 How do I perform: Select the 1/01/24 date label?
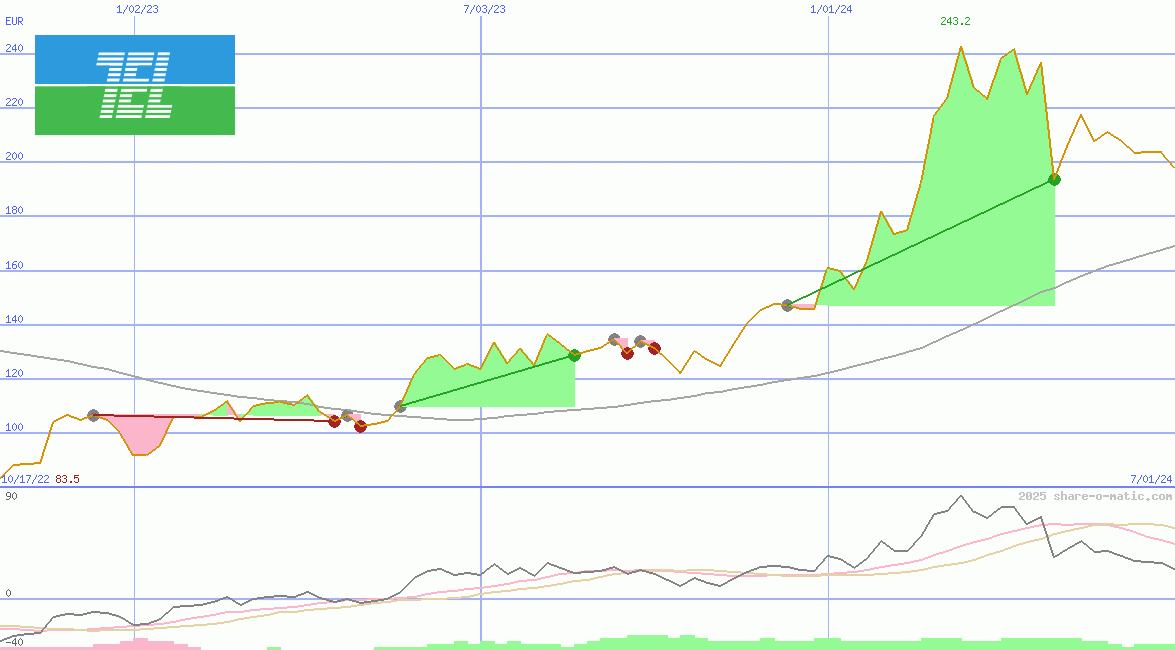pyautogui.click(x=831, y=9)
